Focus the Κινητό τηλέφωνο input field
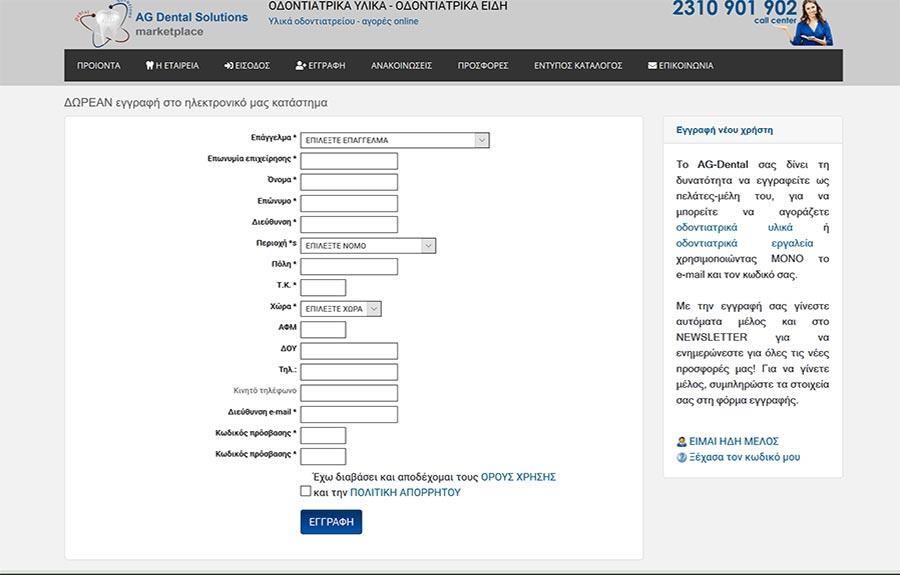The height and width of the screenshot is (575, 900). tap(349, 393)
